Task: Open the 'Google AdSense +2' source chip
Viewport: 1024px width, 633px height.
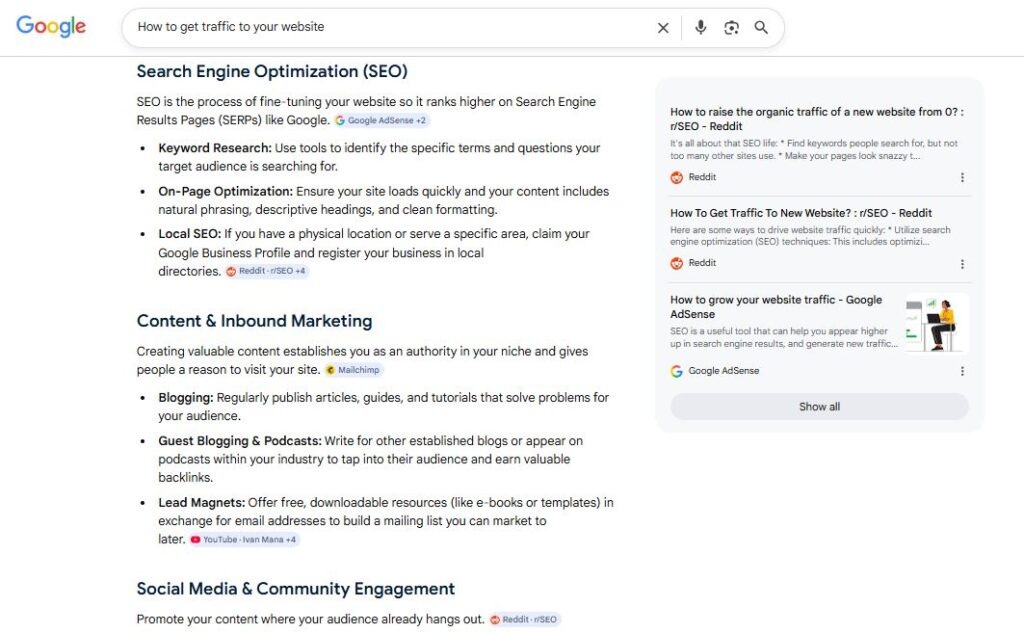Action: (x=381, y=120)
